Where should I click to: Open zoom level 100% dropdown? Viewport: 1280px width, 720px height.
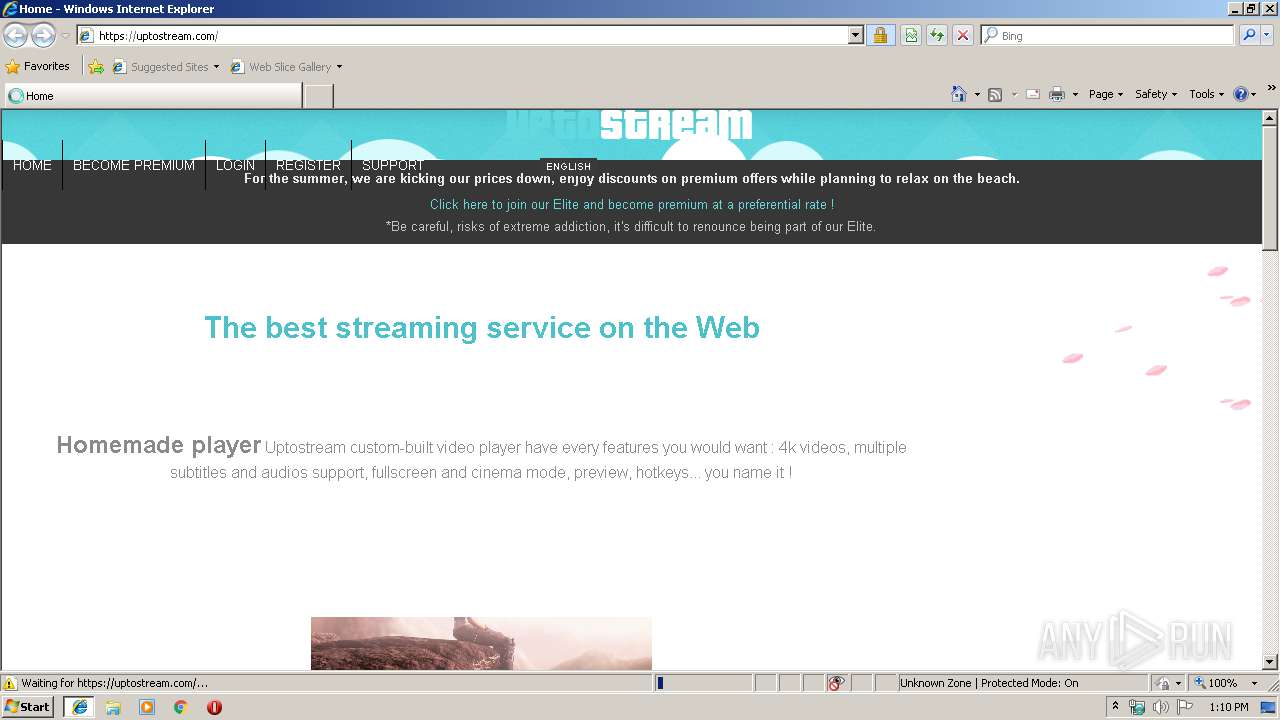[x=1254, y=683]
